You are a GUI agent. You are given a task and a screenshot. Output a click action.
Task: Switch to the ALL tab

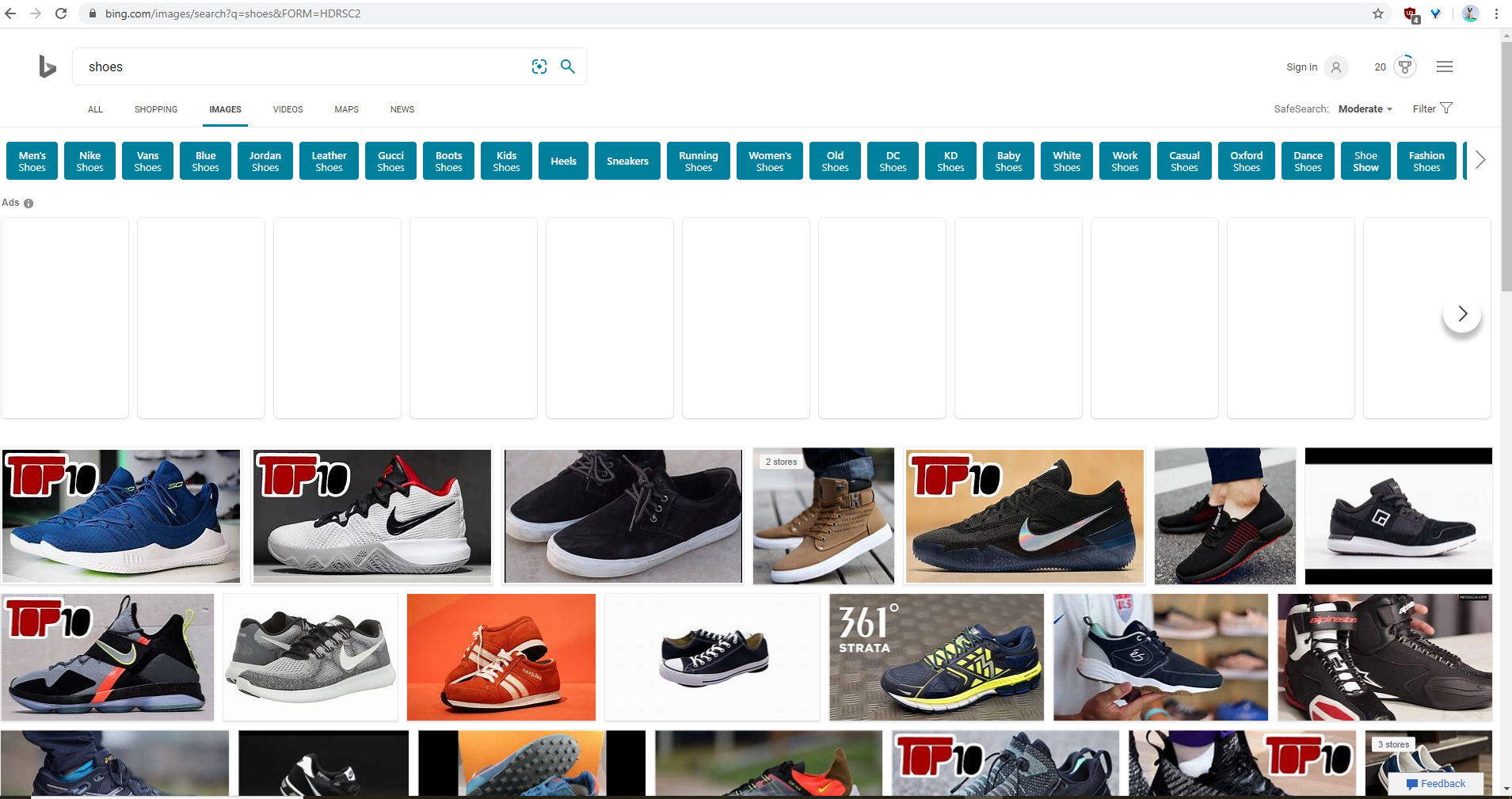click(95, 109)
